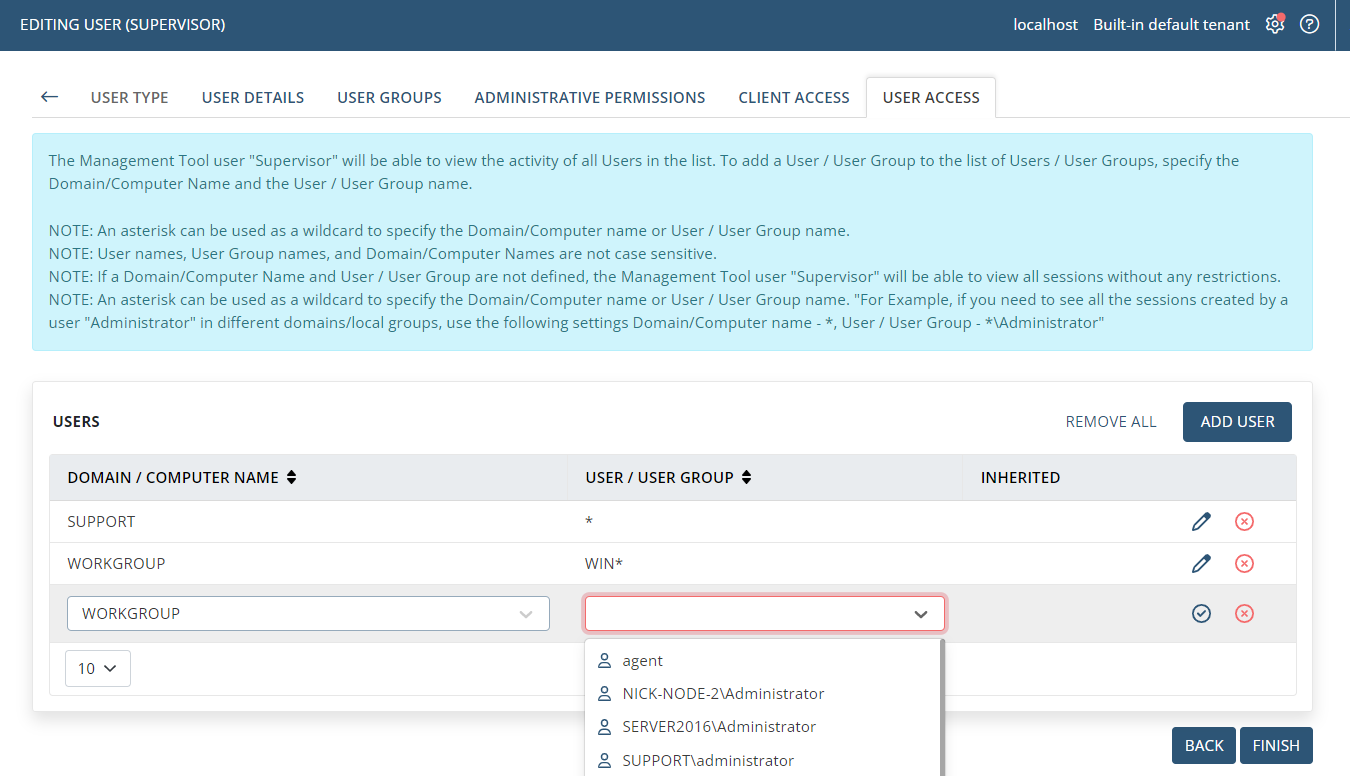Select SERVER2016\Administrator from the list
The image size is (1350, 776).
coord(719,727)
